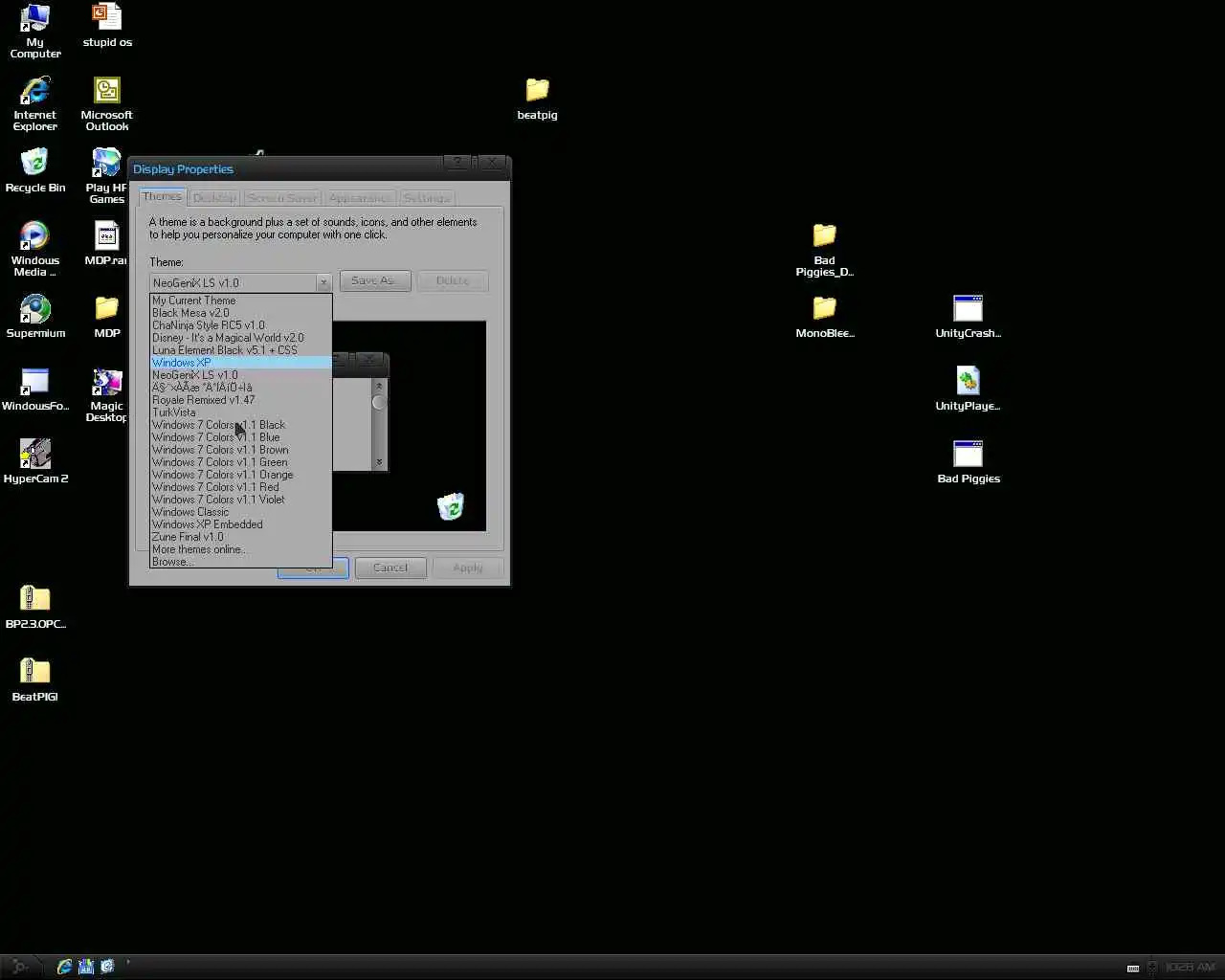Select 'NeoGeniX LS v1.0' in theme list

tap(241, 375)
